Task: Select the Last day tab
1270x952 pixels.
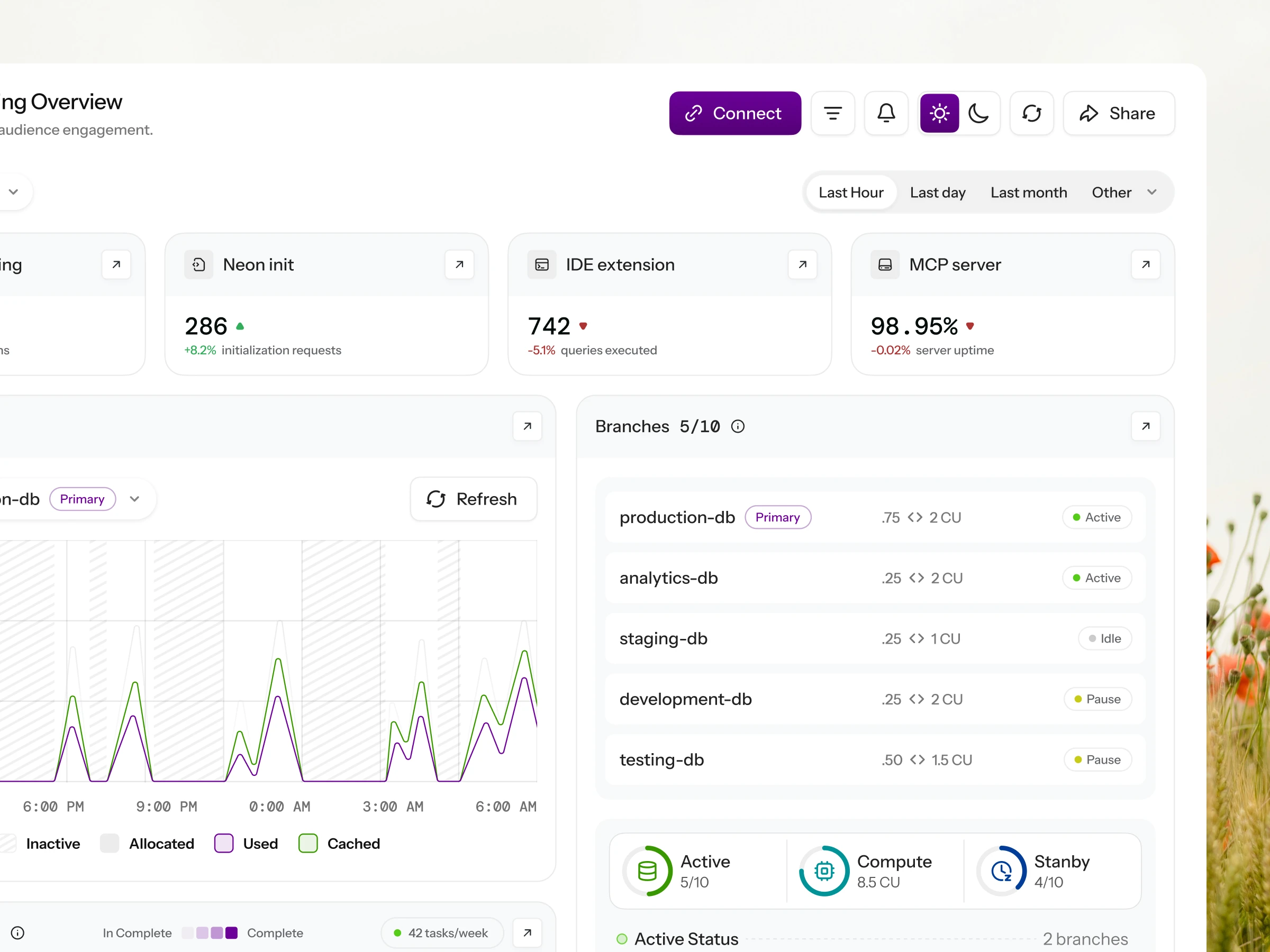Action: [x=938, y=192]
